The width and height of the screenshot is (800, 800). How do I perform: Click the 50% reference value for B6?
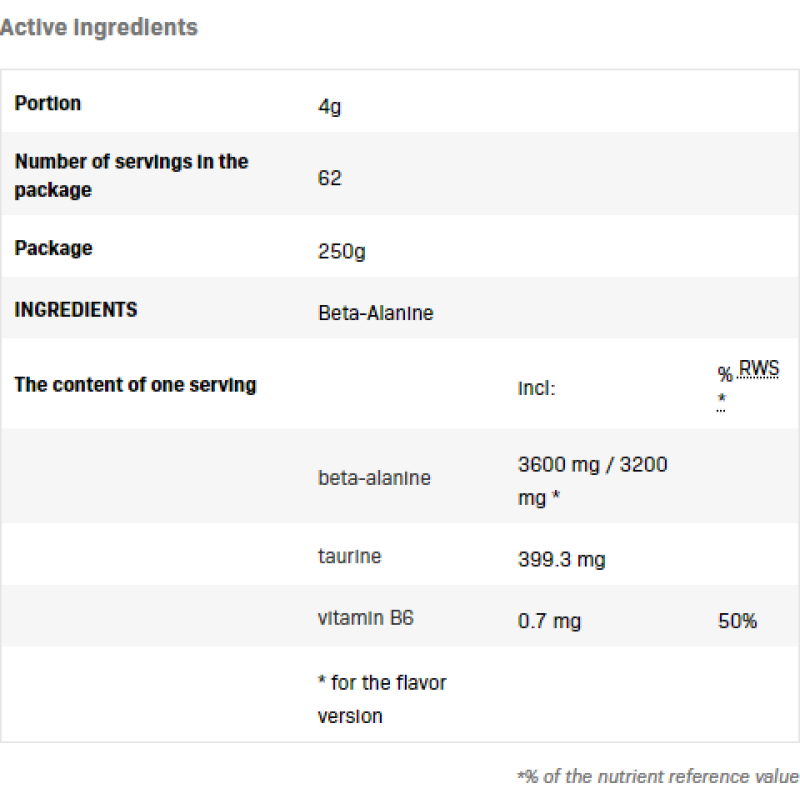[737, 621]
